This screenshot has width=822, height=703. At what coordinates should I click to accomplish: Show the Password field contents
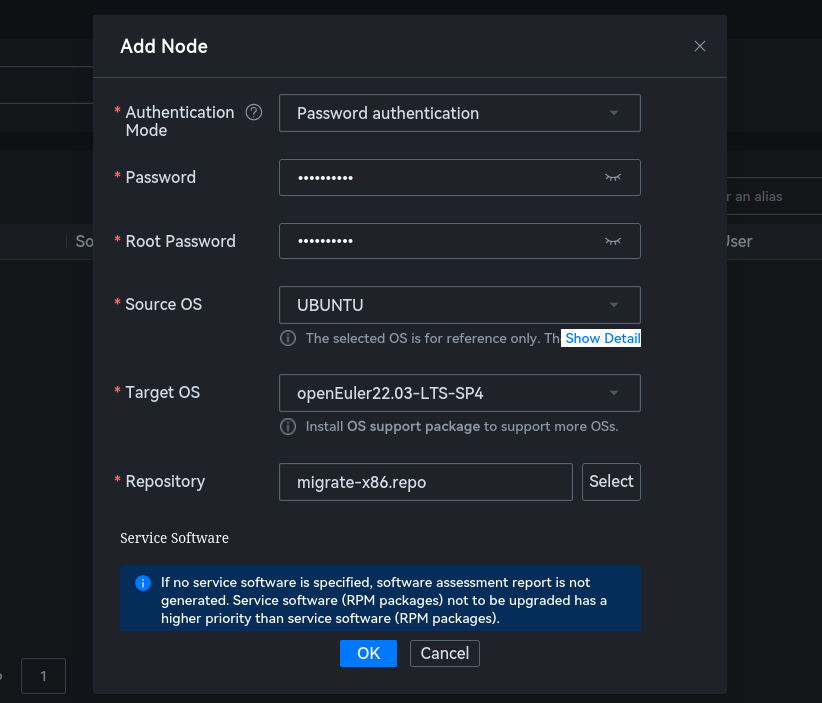click(x=613, y=177)
